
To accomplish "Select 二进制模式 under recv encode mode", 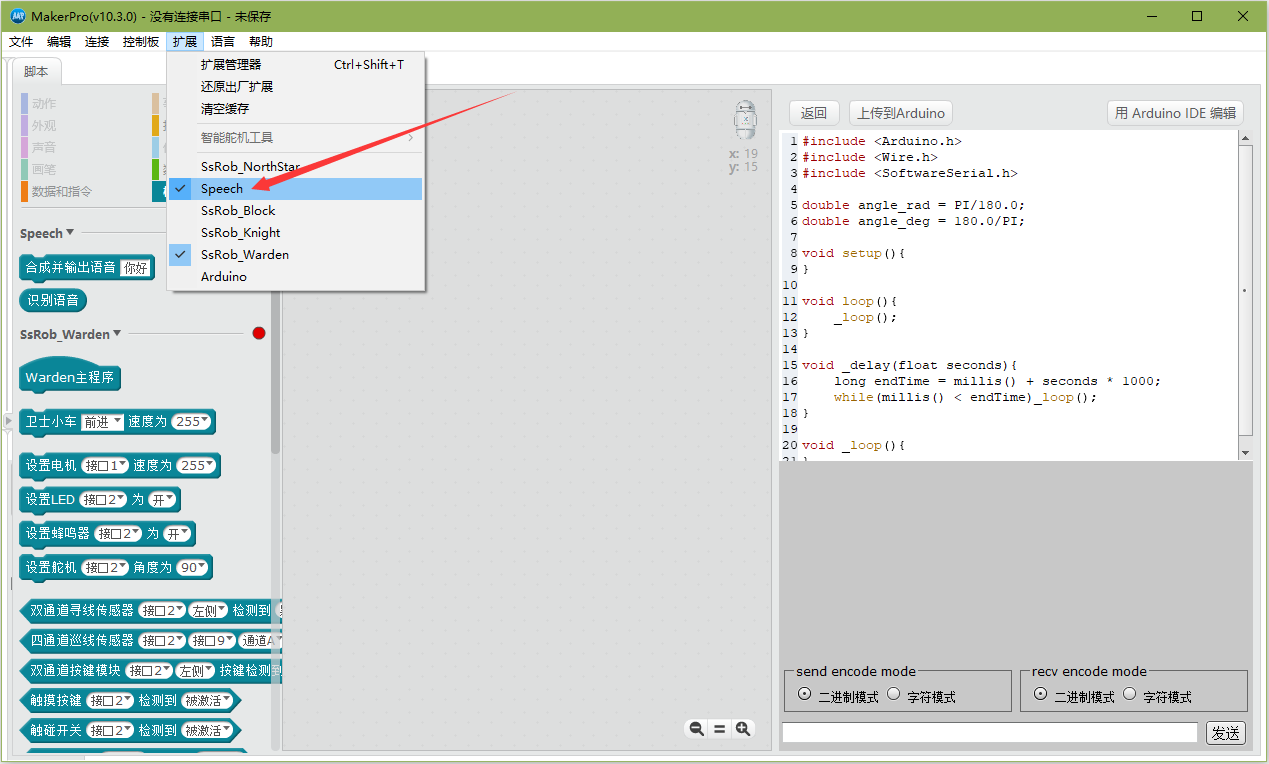I will (1040, 695).
